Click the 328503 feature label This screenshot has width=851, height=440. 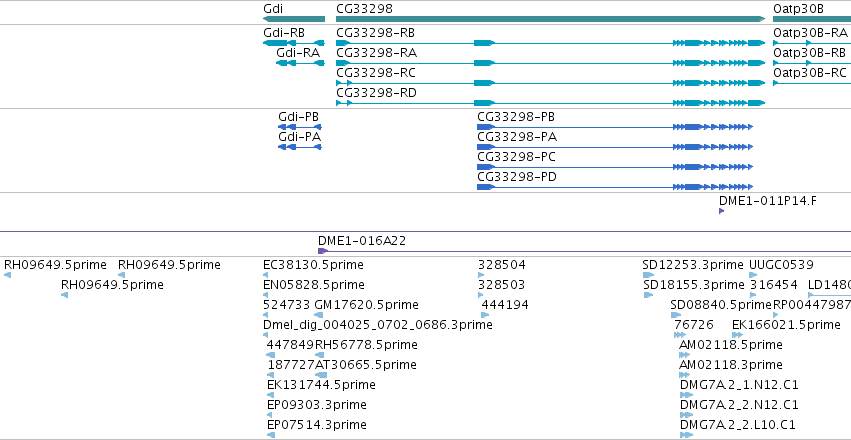502,285
